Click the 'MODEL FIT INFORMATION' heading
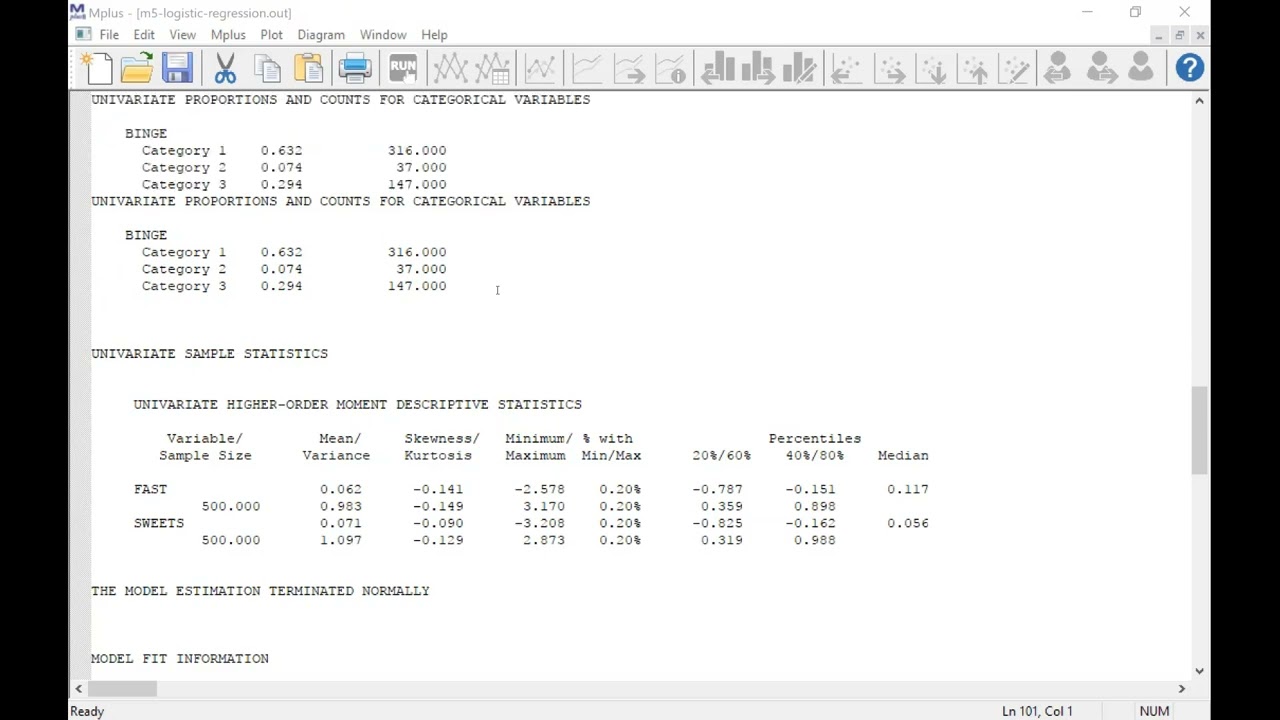1280x720 pixels. click(x=180, y=659)
